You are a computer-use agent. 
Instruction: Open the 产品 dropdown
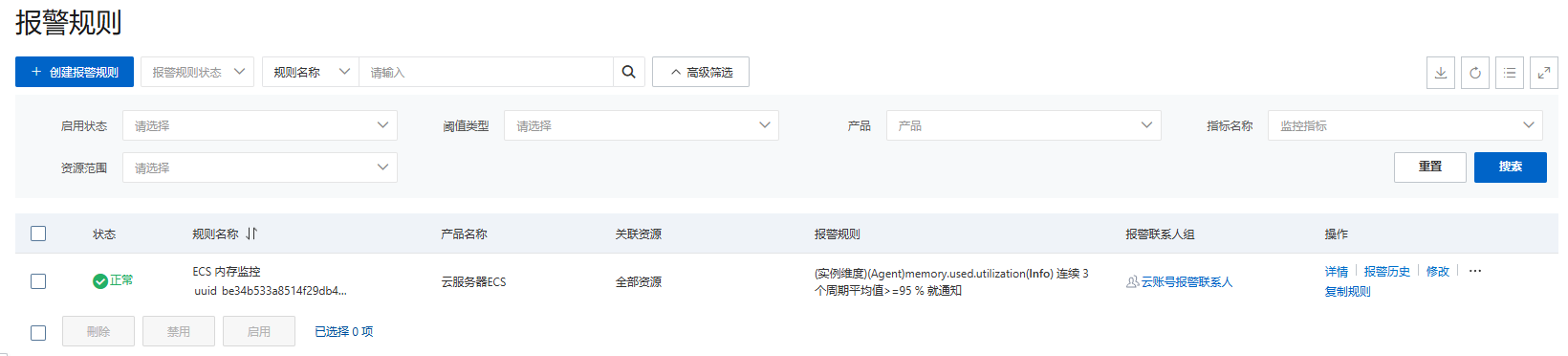pyautogui.click(x=1024, y=125)
